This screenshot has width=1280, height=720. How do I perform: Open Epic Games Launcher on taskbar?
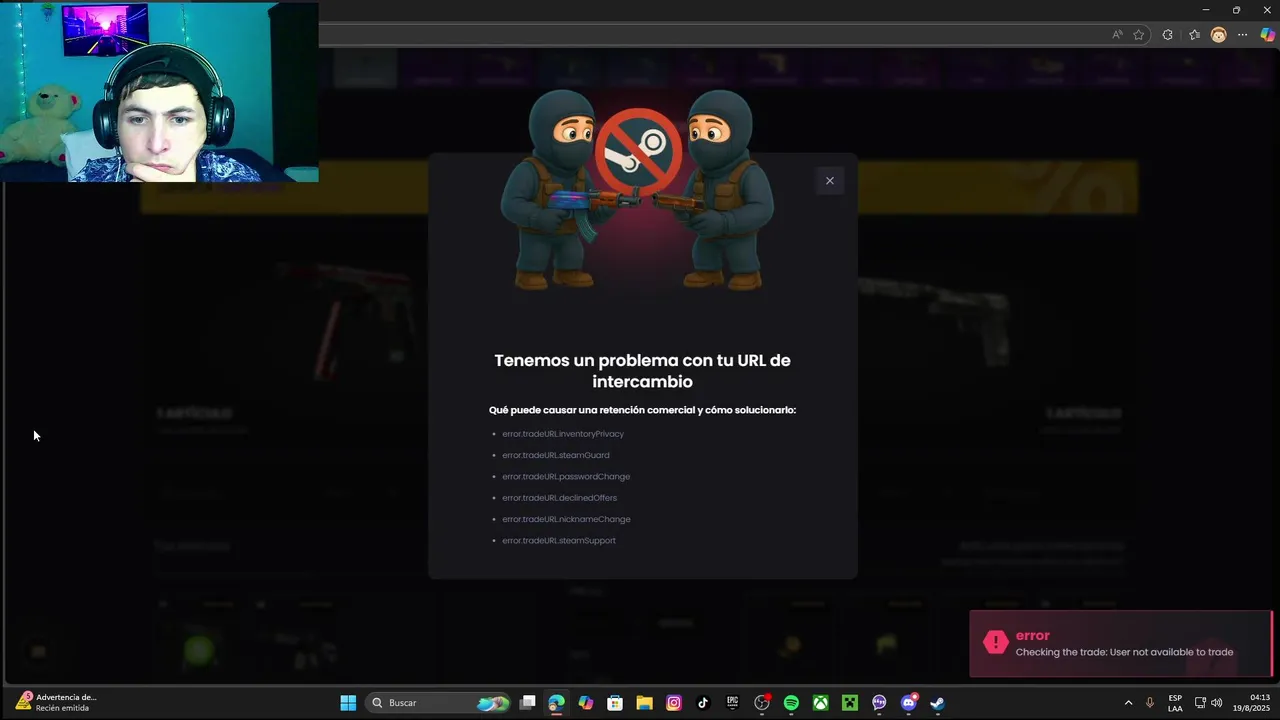[x=732, y=703]
